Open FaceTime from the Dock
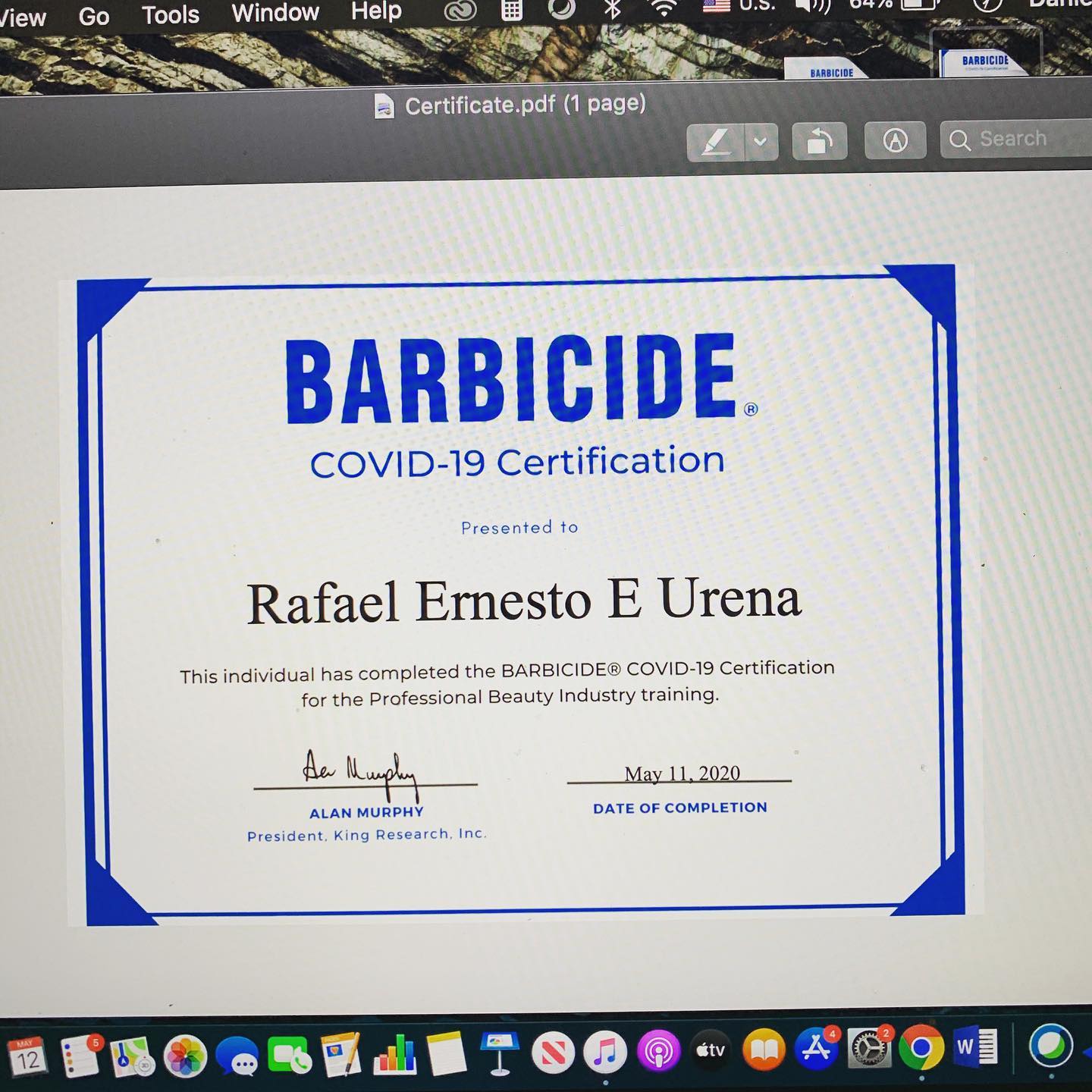Image resolution: width=1092 pixels, height=1092 pixels. pos(290,1055)
